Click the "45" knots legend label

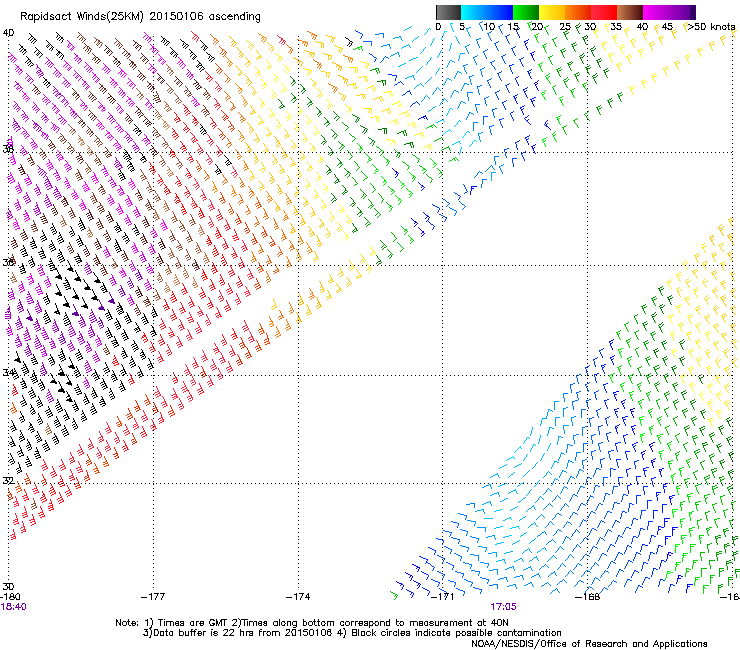coord(667,27)
